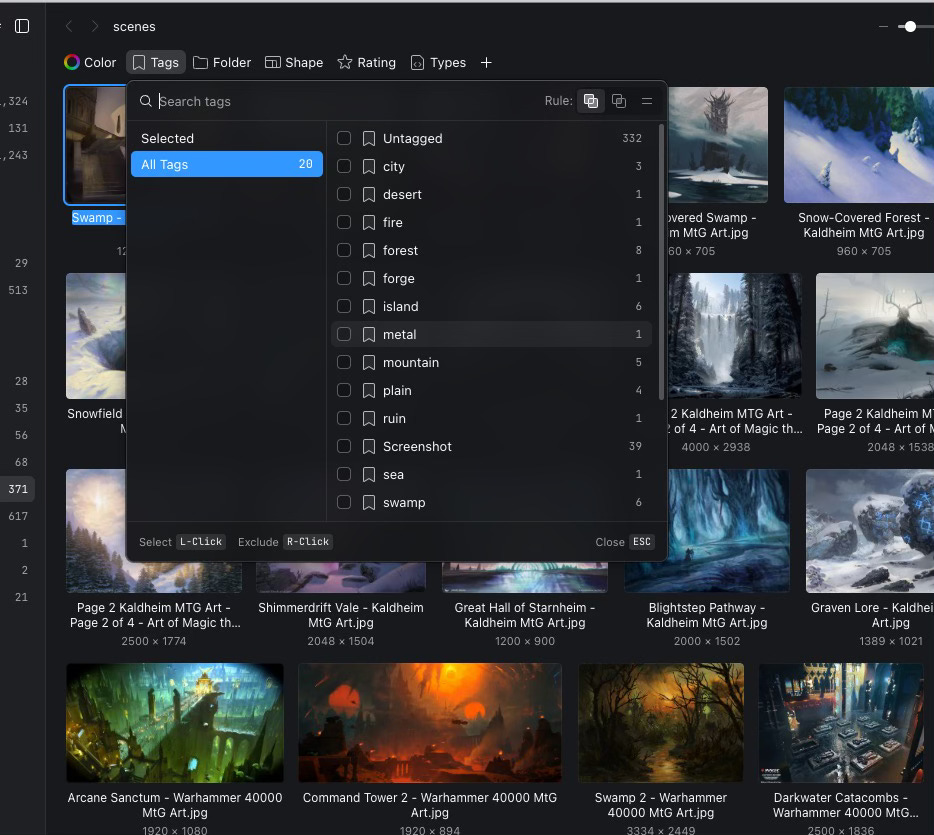Select the sidebar row with count 371

[x=17, y=489]
